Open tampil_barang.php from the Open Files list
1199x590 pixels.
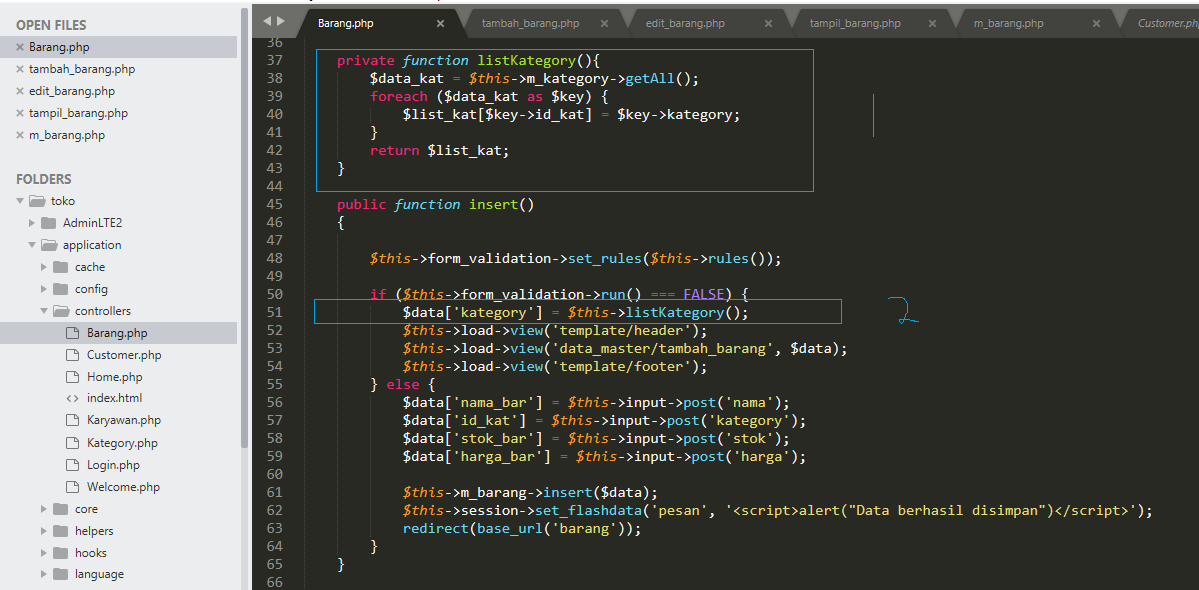click(78, 114)
